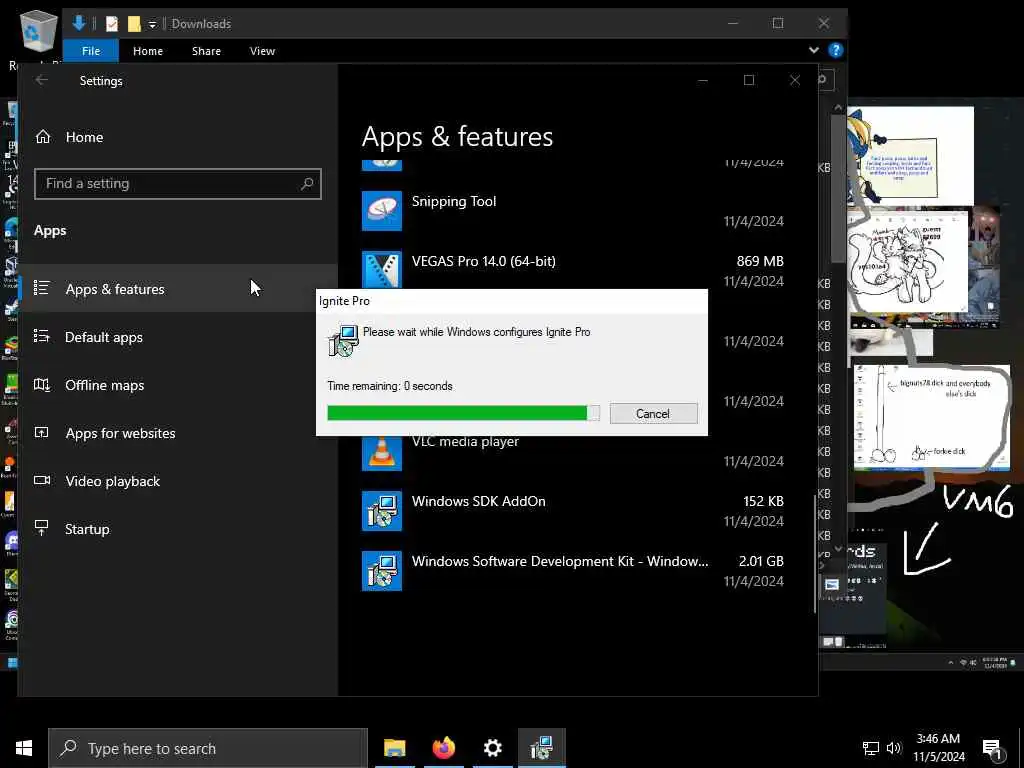Screen dimensions: 1024x768
Task: Click the Windows SDK AddOn entry
Action: tap(478, 502)
